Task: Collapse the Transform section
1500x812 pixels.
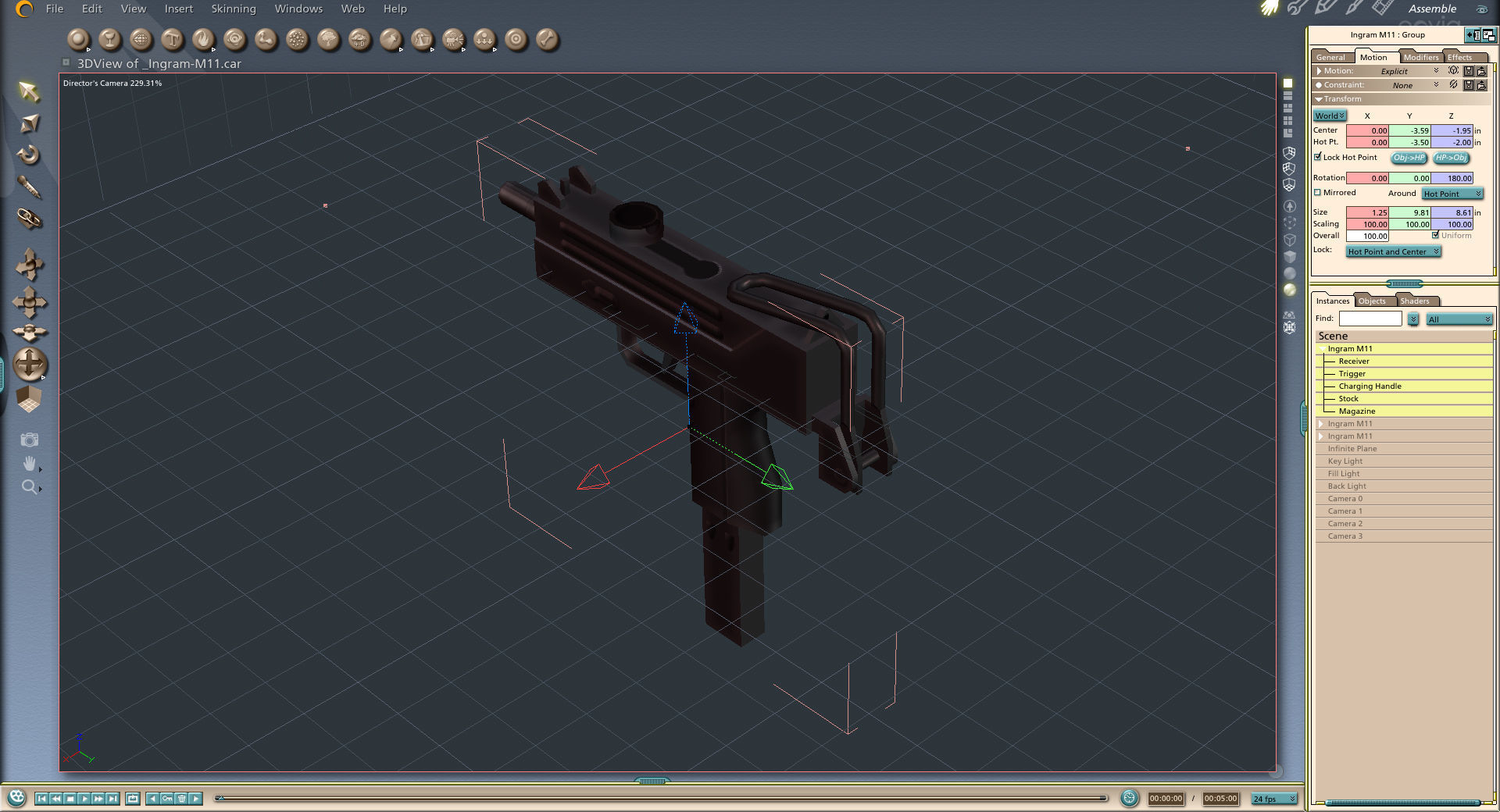Action: click(x=1319, y=99)
